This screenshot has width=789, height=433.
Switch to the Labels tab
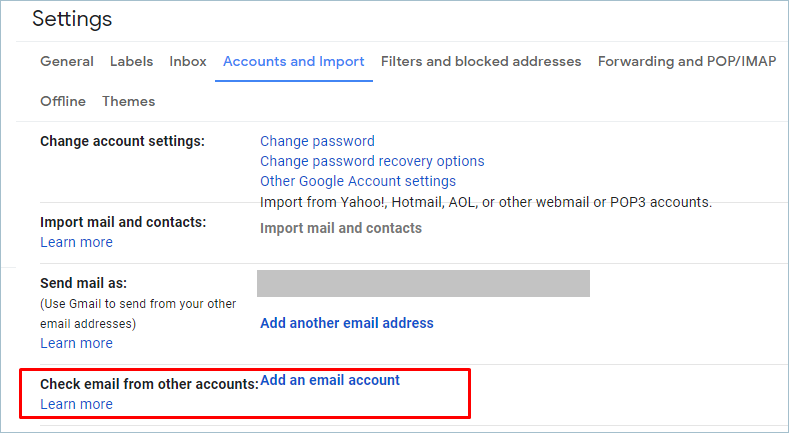(x=131, y=61)
